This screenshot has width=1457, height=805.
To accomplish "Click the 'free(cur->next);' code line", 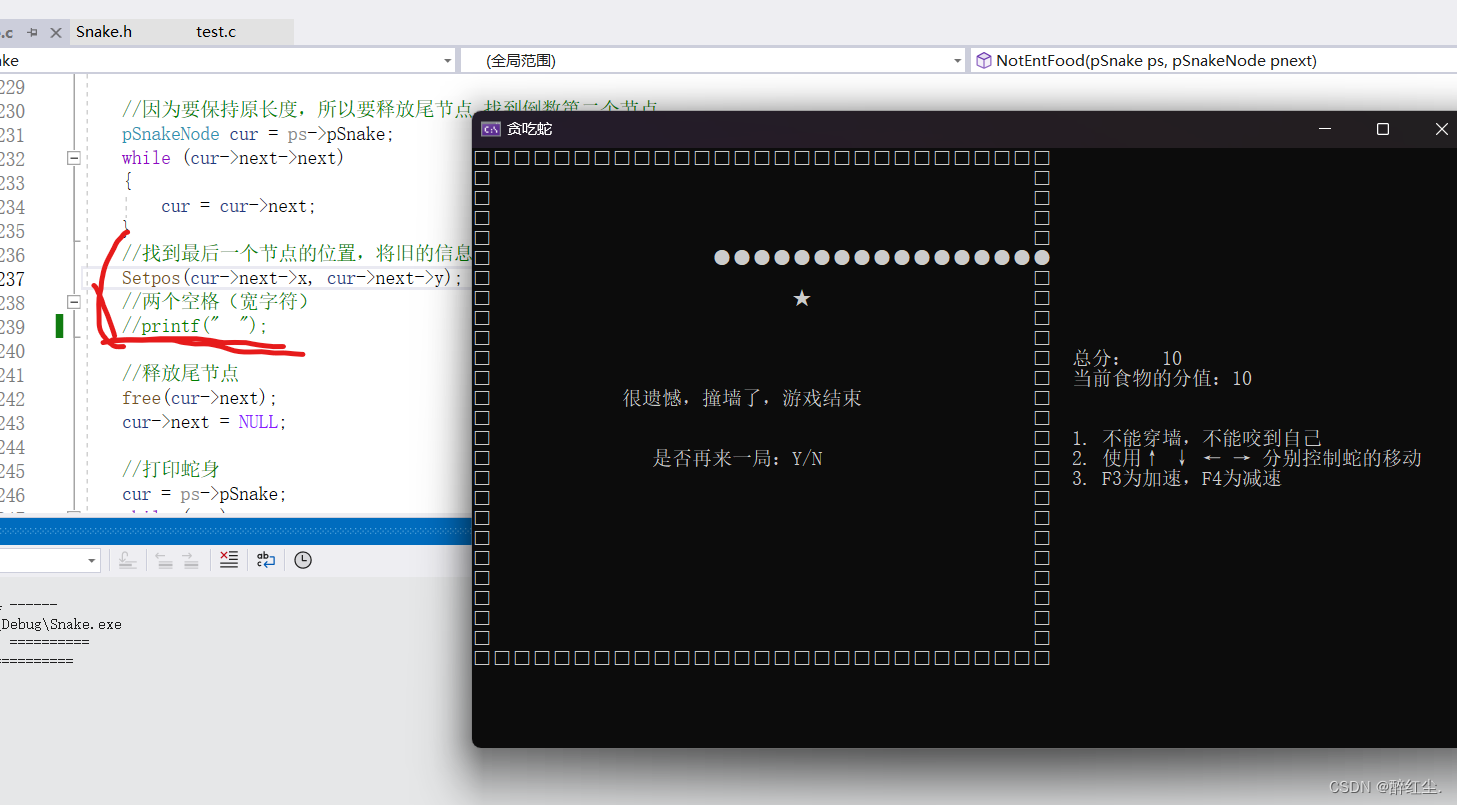I will [200, 398].
